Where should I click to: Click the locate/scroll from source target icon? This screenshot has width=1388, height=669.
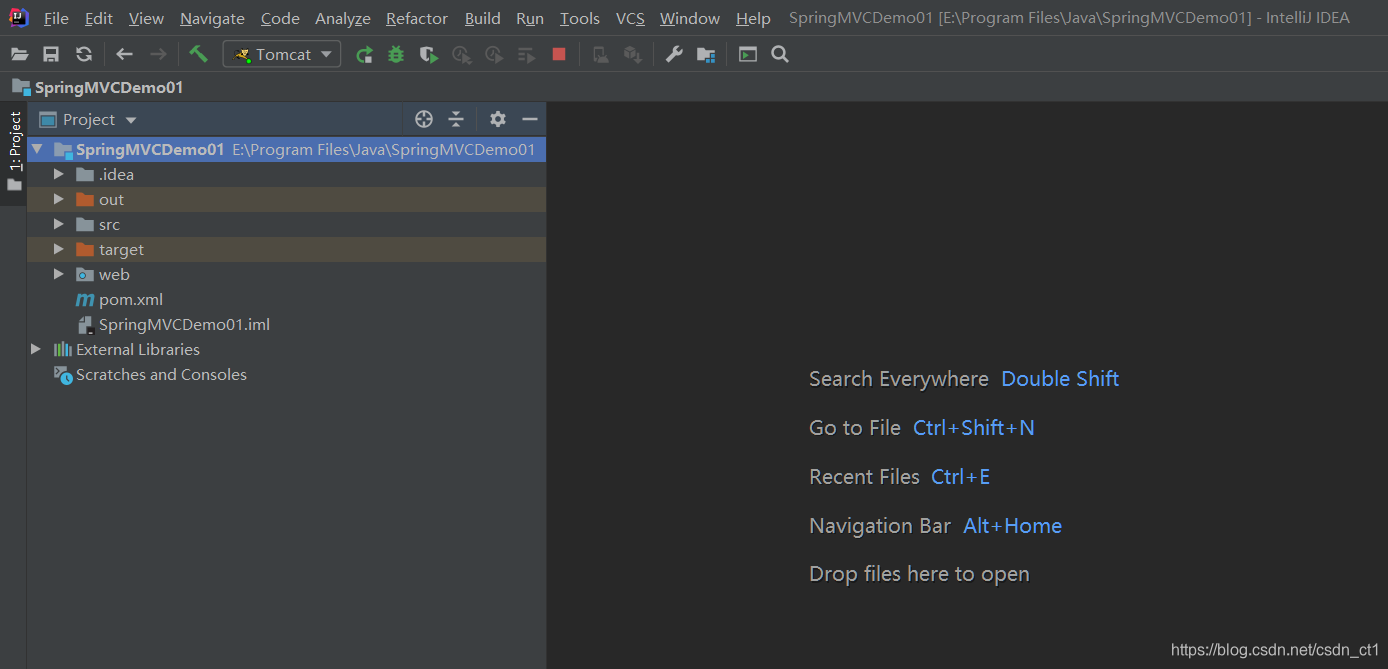coord(424,120)
